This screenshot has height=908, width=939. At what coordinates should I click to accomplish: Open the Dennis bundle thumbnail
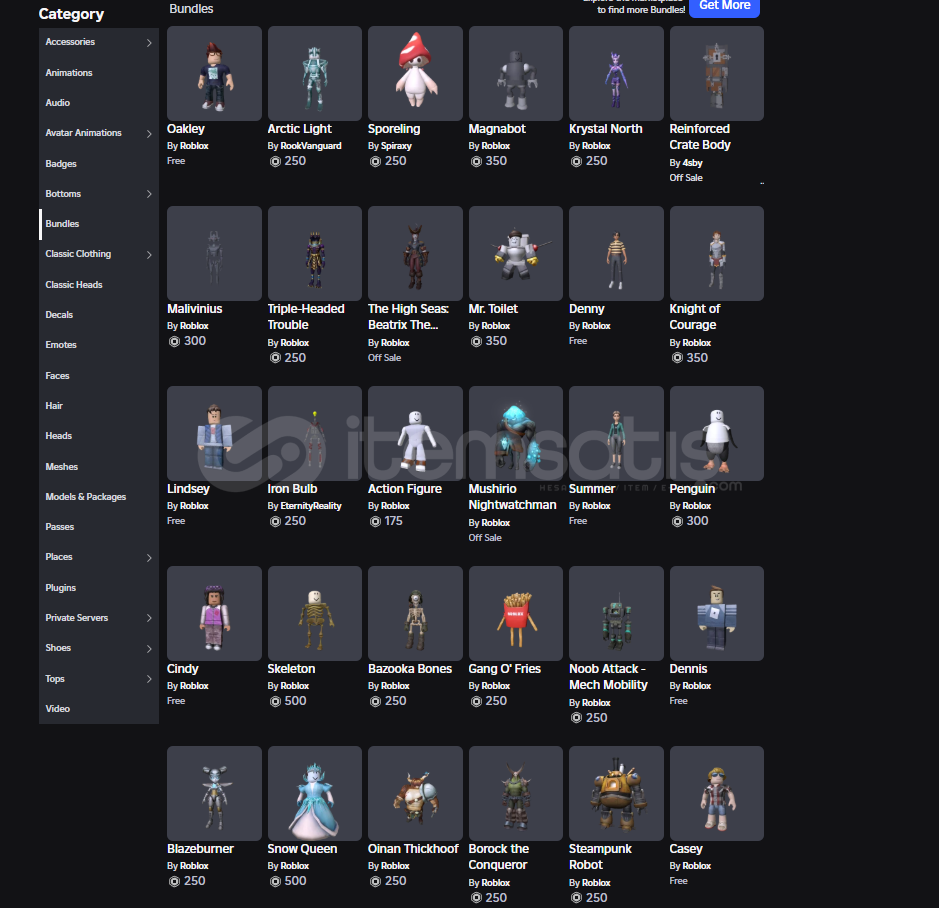coord(717,613)
